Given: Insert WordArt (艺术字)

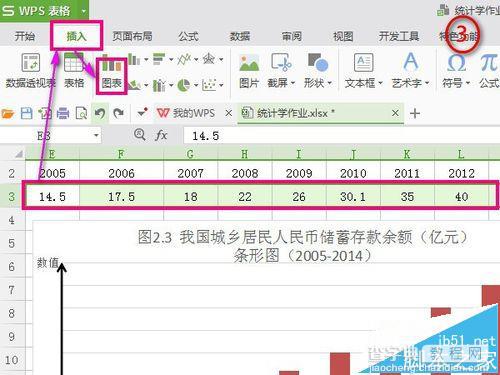Looking at the screenshot, I should [x=410, y=71].
